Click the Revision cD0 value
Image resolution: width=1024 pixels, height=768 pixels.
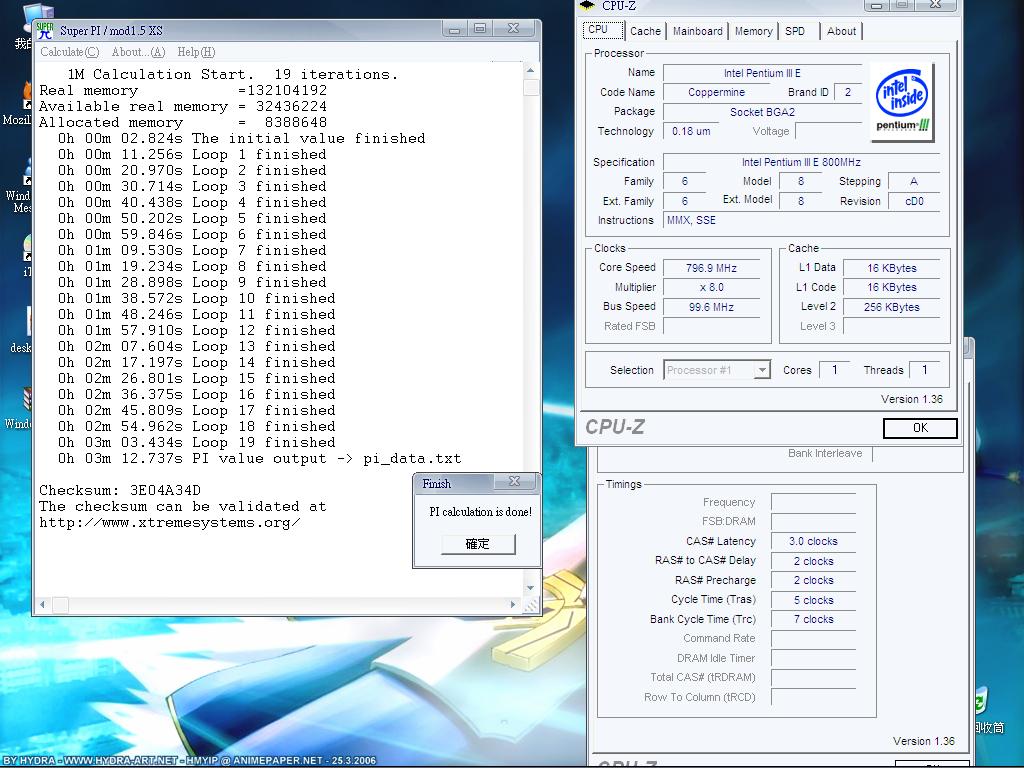tap(914, 201)
